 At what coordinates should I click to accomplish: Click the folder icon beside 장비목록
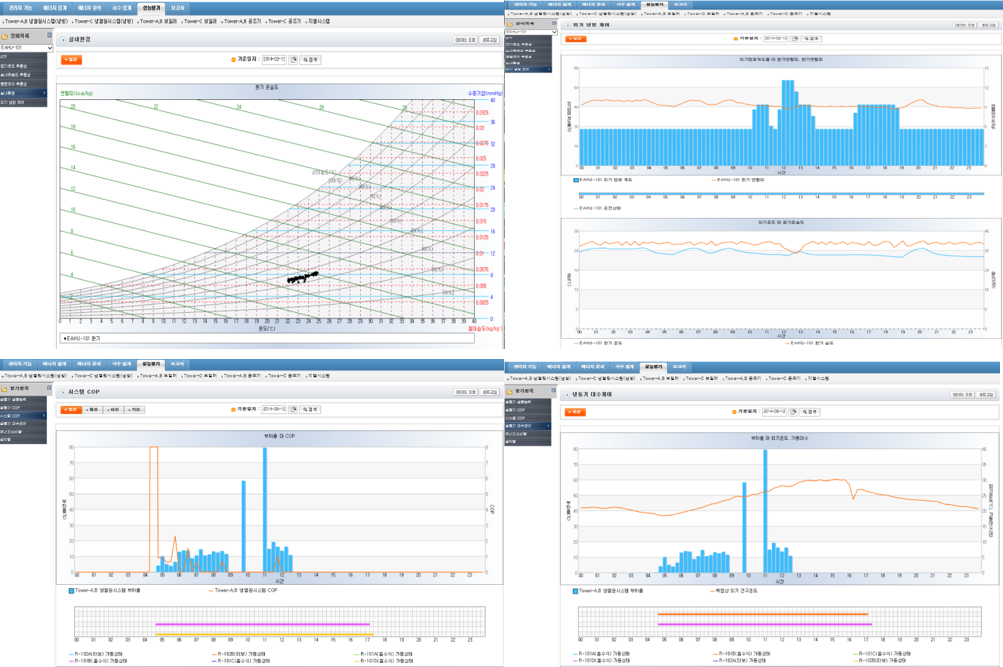(x=5, y=36)
